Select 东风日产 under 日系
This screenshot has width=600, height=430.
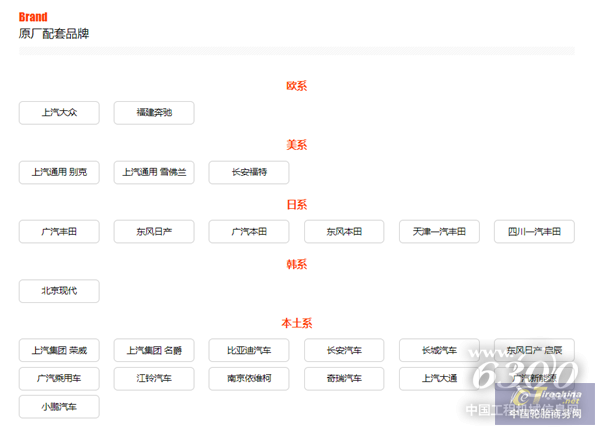[x=154, y=232]
